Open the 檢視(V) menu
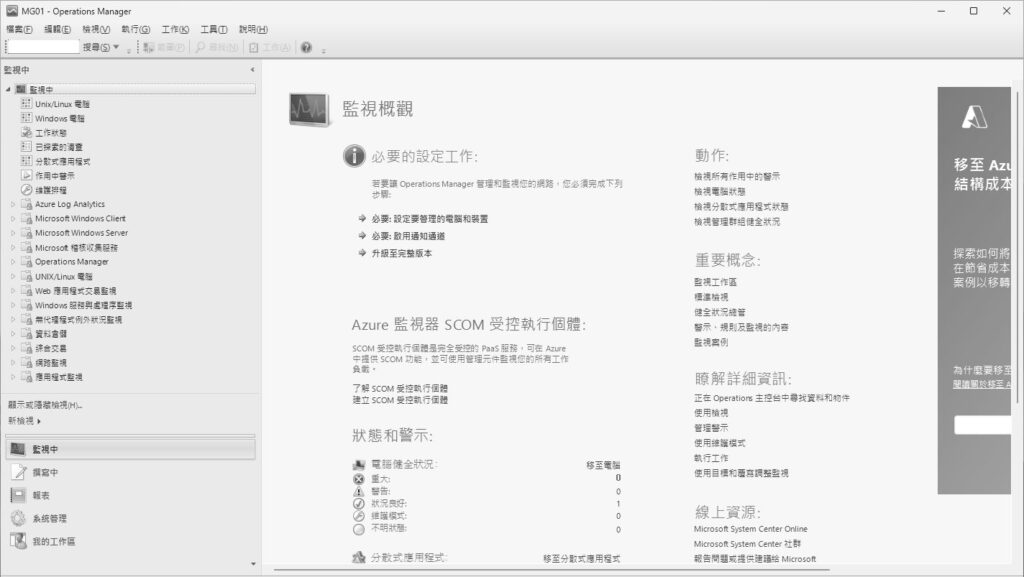 coord(96,29)
